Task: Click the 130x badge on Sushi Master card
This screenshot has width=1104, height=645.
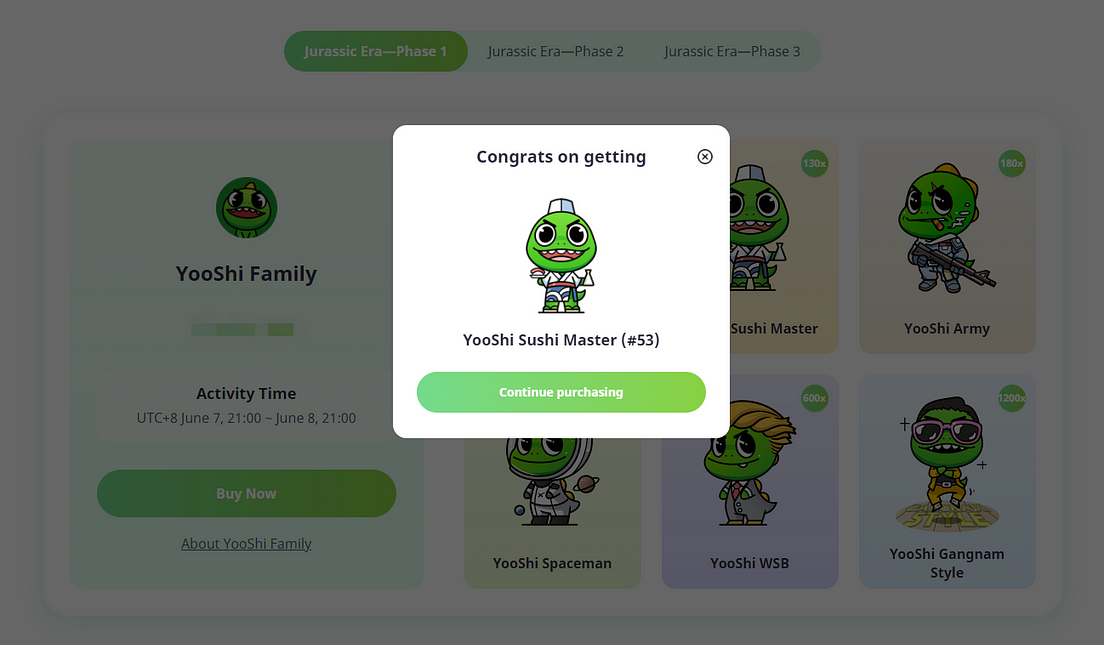Action: [x=815, y=163]
